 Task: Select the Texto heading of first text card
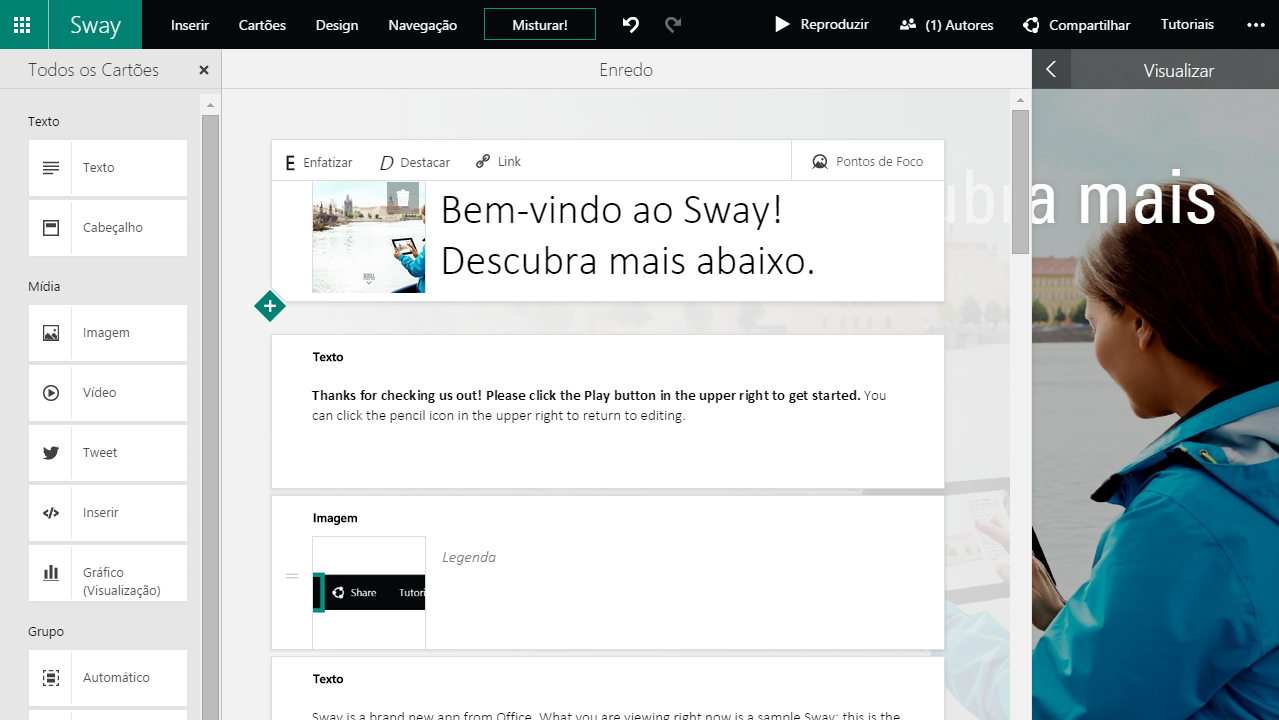click(x=328, y=357)
